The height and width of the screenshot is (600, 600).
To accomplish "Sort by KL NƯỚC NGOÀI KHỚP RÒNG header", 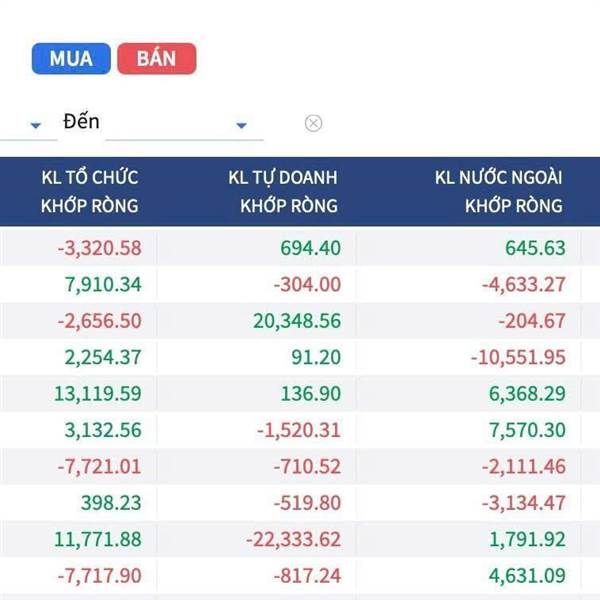I will 499,192.
